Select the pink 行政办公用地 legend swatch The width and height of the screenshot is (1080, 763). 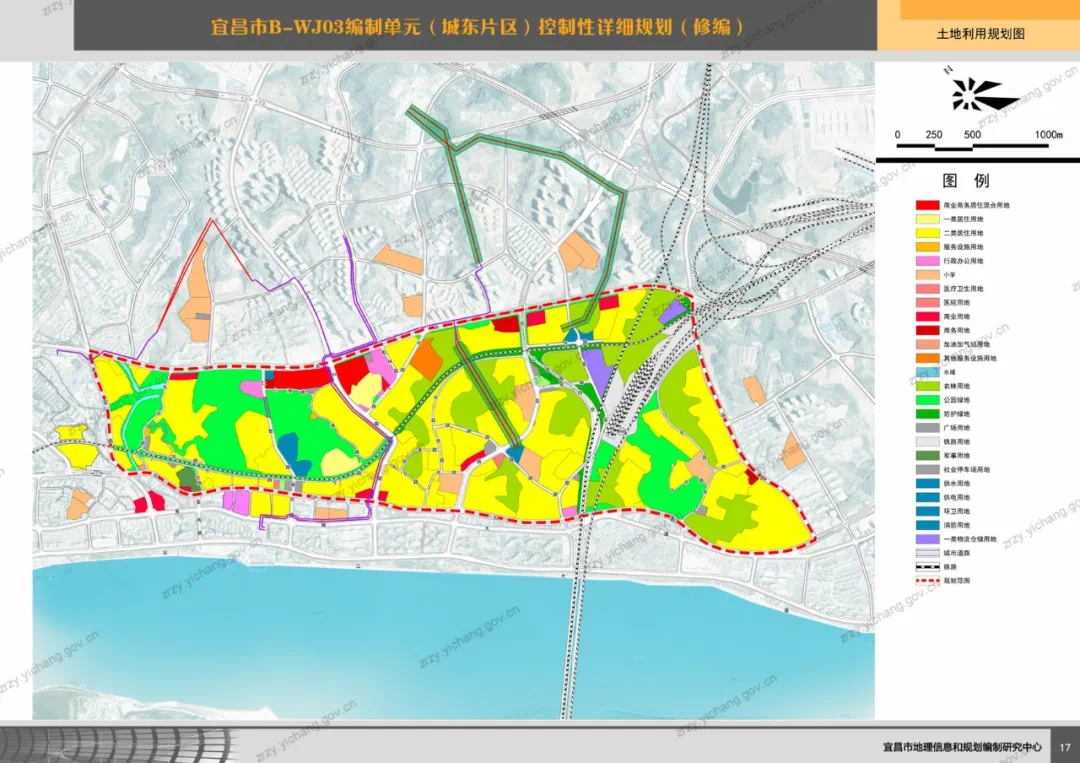pyautogui.click(x=927, y=261)
